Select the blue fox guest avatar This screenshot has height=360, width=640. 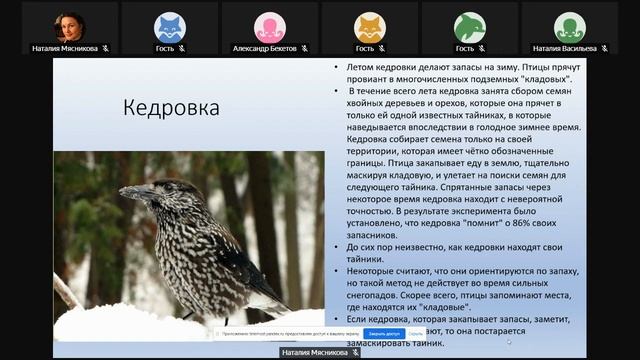[x=170, y=28]
